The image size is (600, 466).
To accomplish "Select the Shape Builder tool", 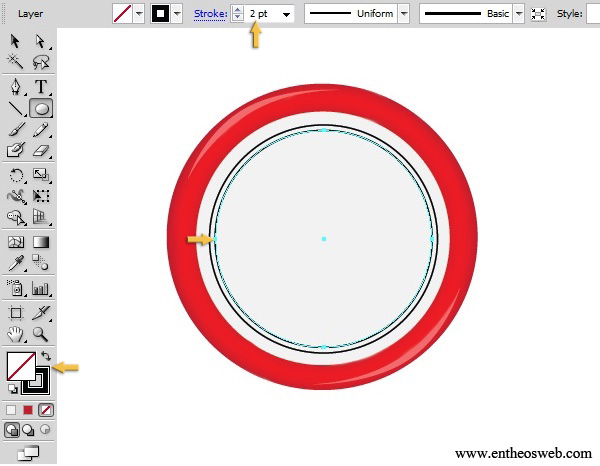I will pos(15,217).
